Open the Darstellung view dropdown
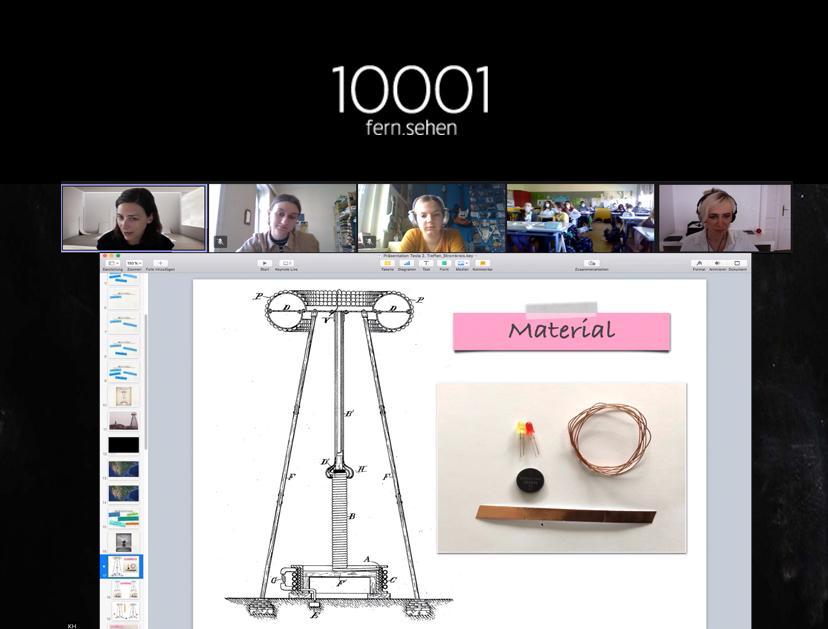The height and width of the screenshot is (629, 828). 112,263
